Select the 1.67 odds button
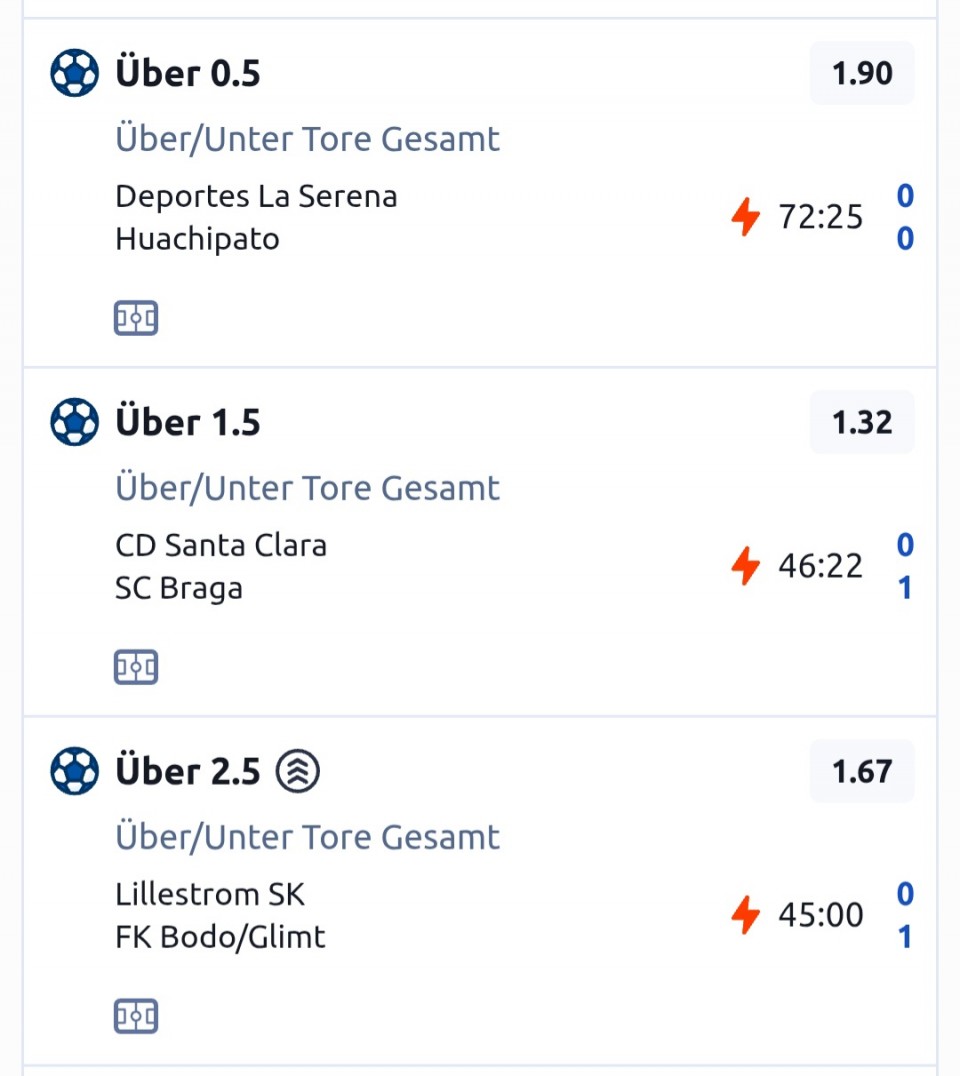 pos(862,771)
